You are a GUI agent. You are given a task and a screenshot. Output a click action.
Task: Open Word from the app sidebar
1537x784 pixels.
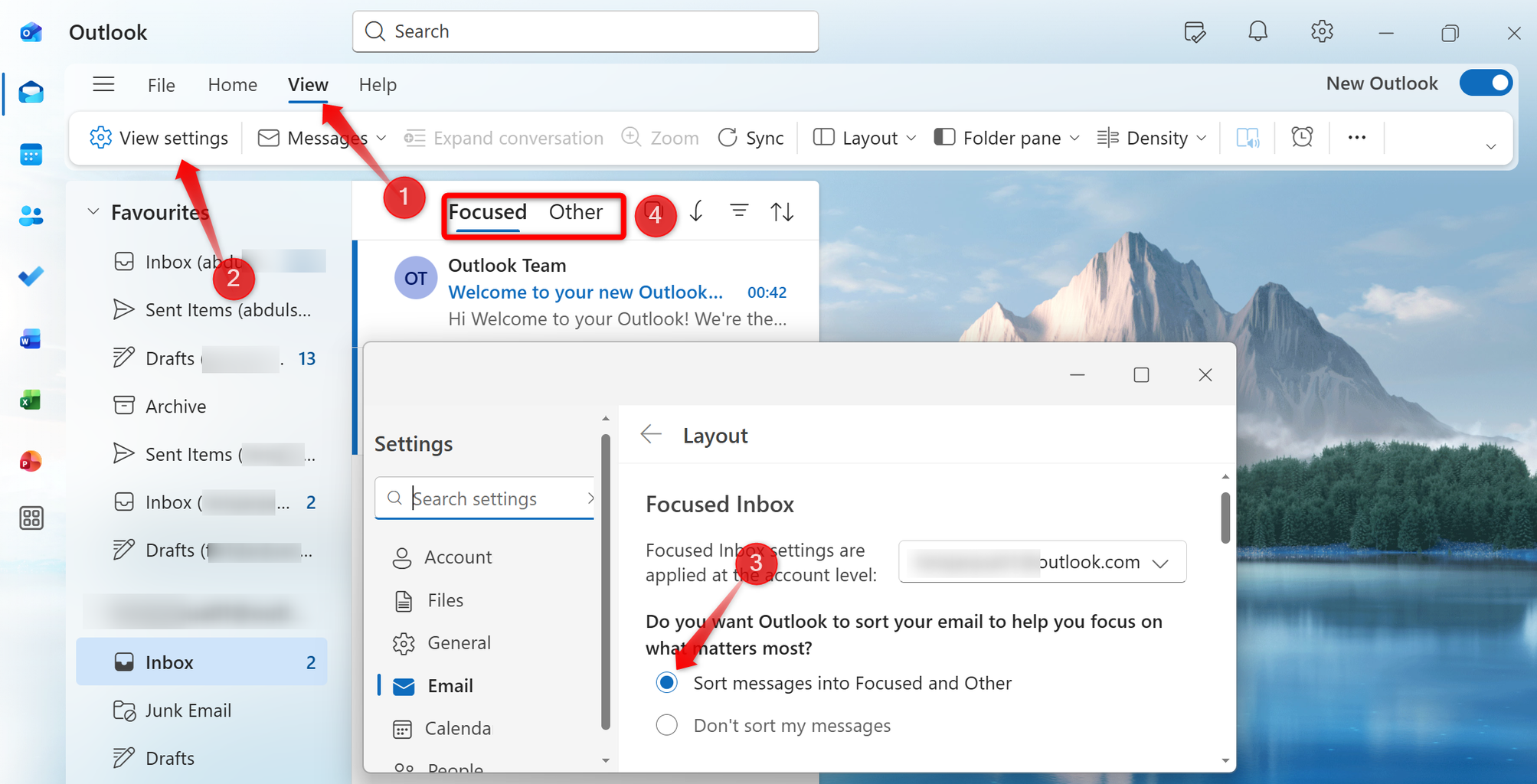[x=31, y=338]
